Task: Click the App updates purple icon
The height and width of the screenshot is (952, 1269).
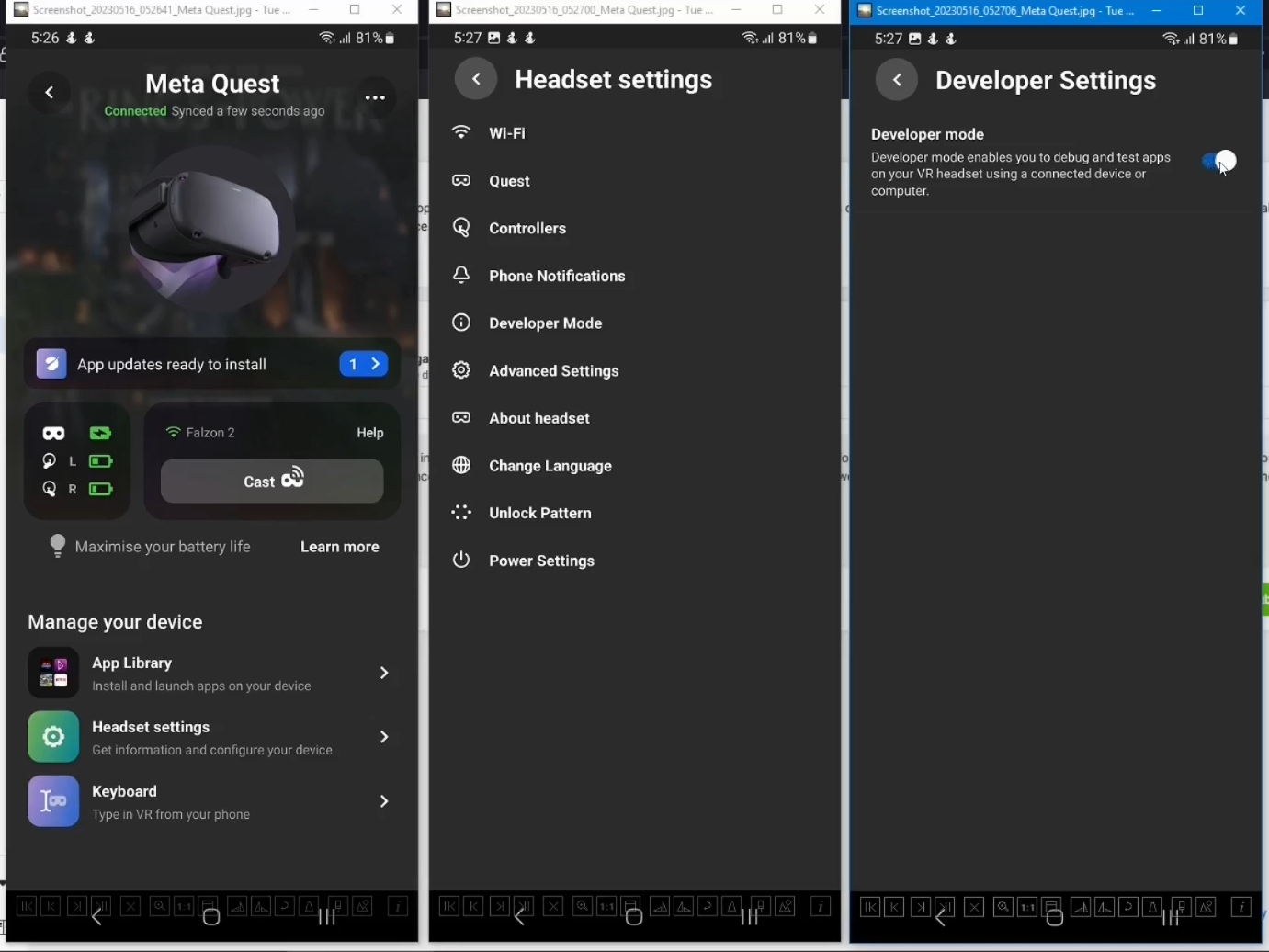Action: coord(51,364)
